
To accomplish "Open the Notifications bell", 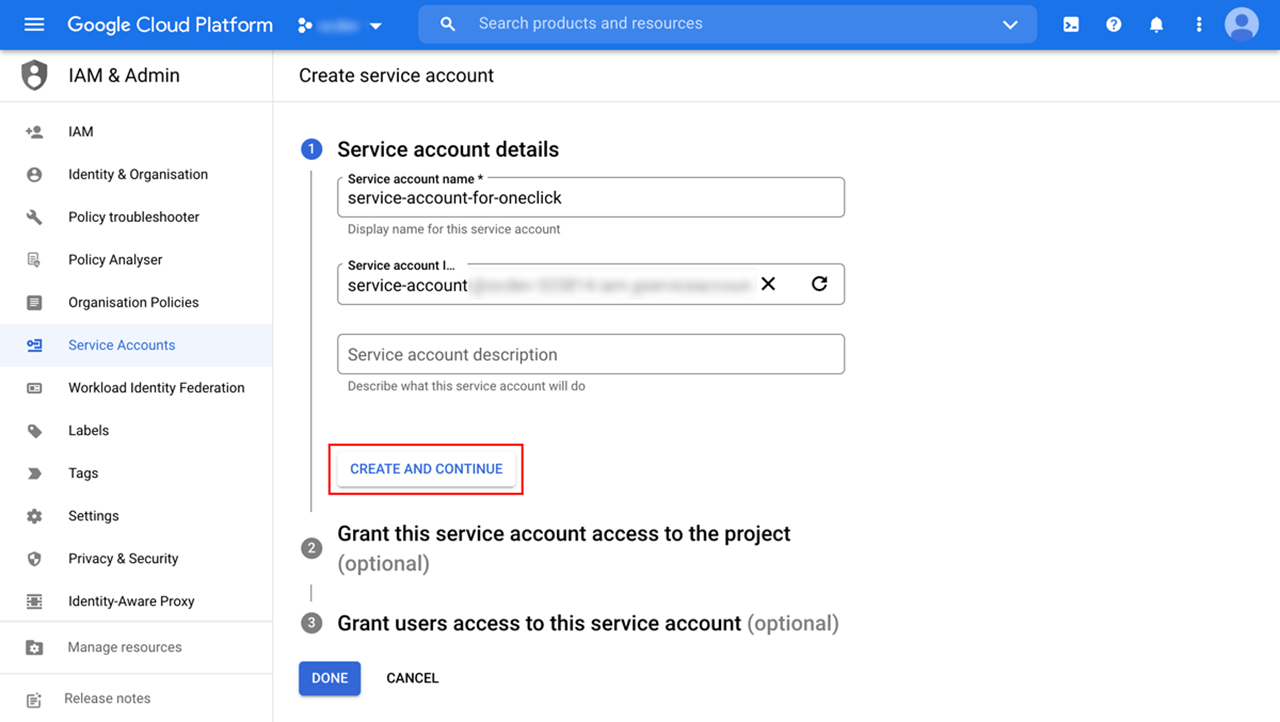I will click(x=1156, y=25).
